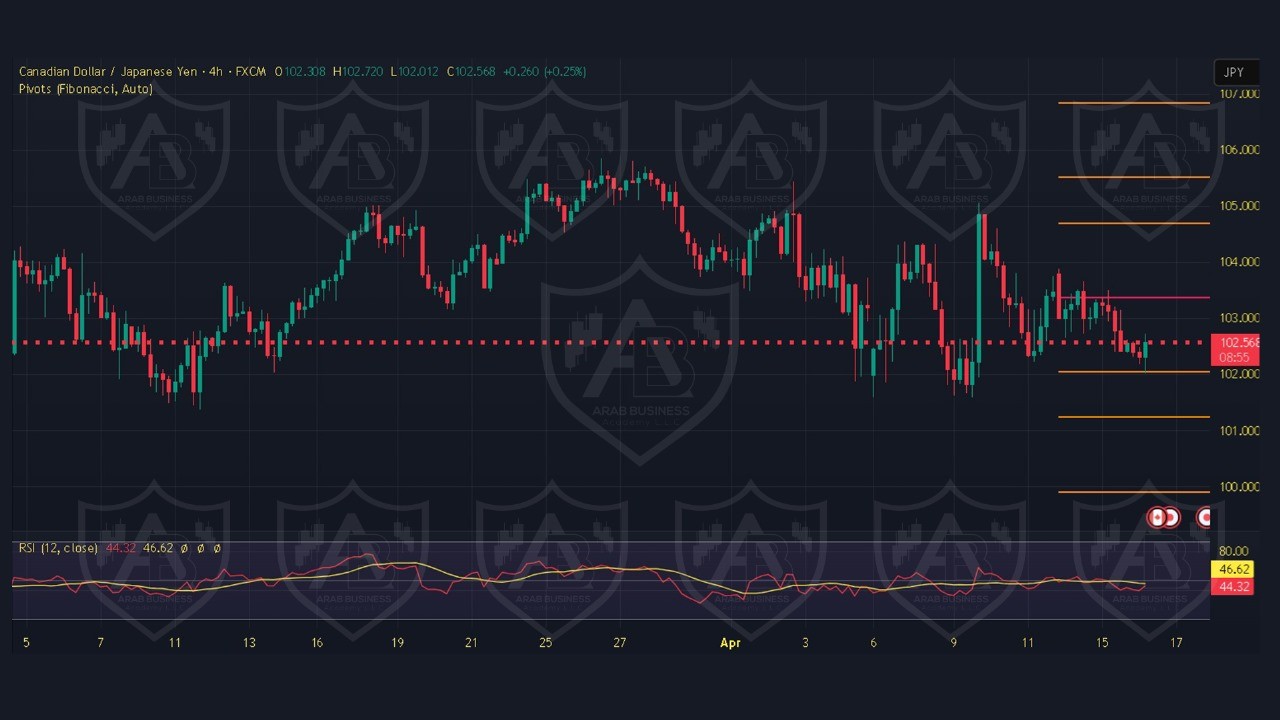The image size is (1280, 720).
Task: Click date 15 on the time axis
Action: pos(1102,643)
